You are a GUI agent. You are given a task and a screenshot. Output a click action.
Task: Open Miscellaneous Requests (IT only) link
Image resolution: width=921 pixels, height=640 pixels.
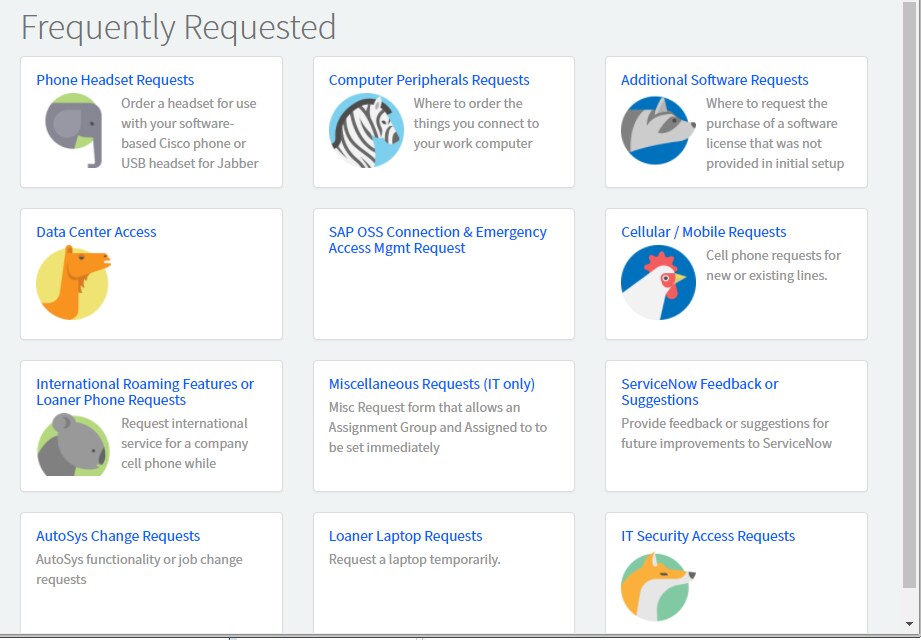coord(432,384)
